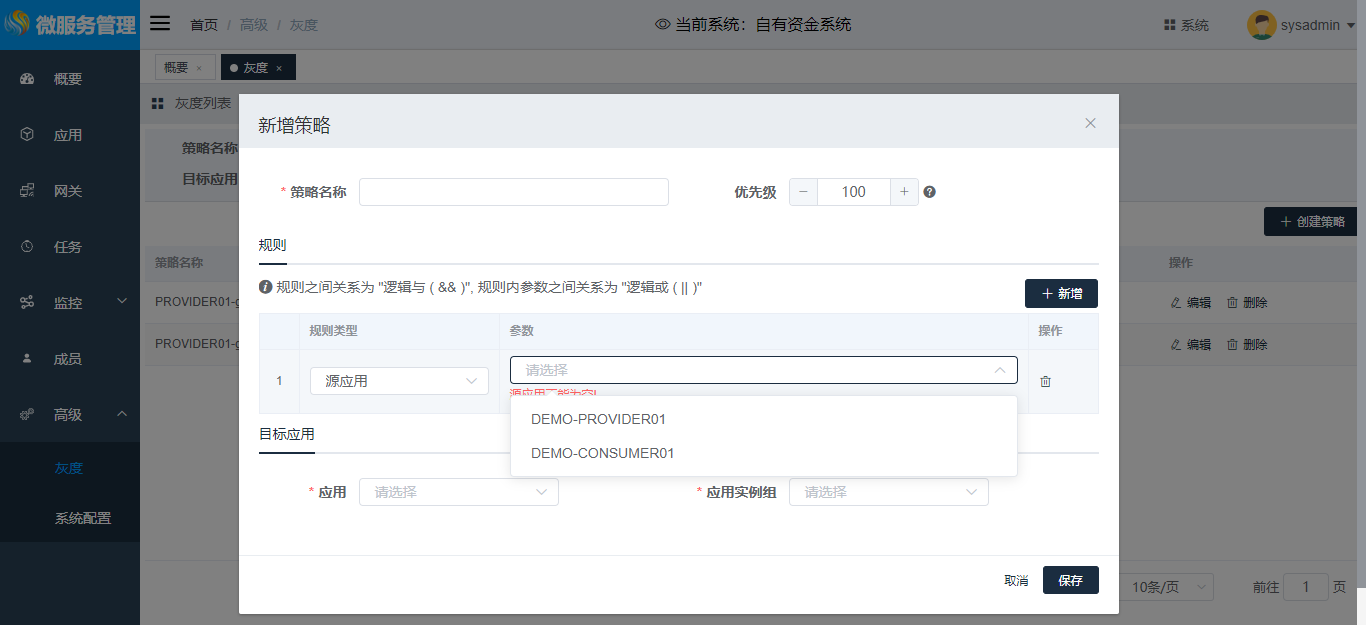The width and height of the screenshot is (1366, 625).
Task: Click the 保存 save button
Action: click(x=1070, y=580)
